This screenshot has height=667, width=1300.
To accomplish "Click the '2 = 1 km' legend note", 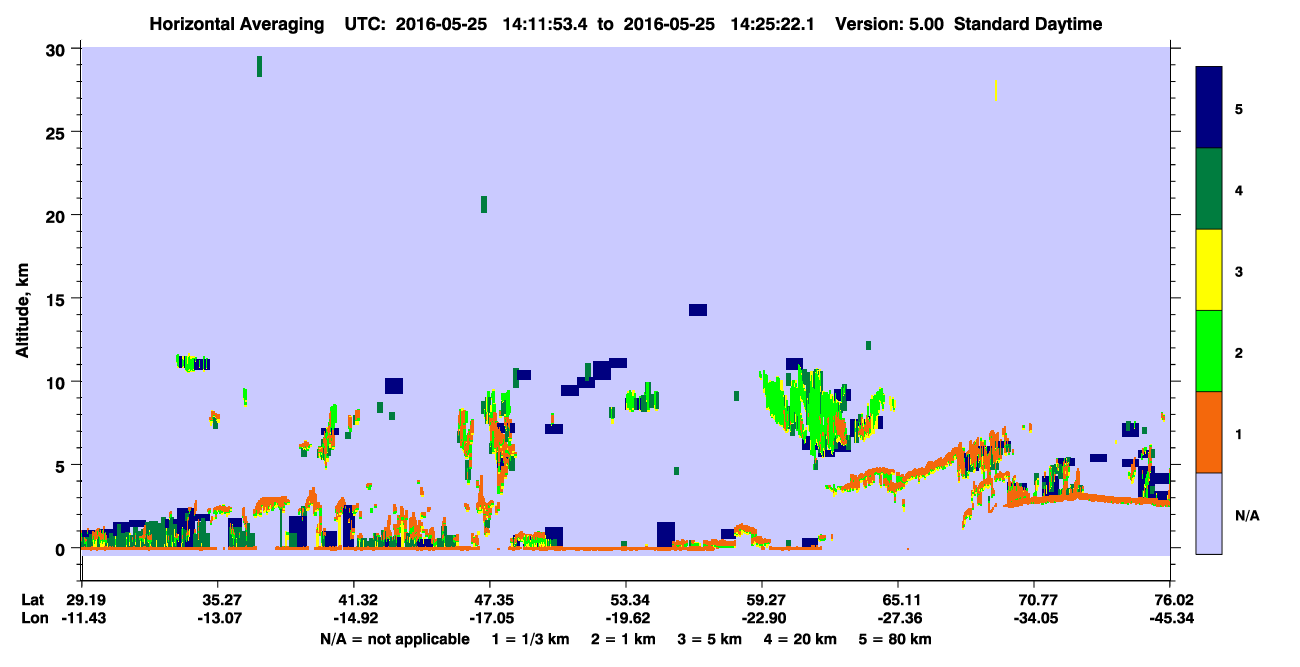I will coord(624,639).
